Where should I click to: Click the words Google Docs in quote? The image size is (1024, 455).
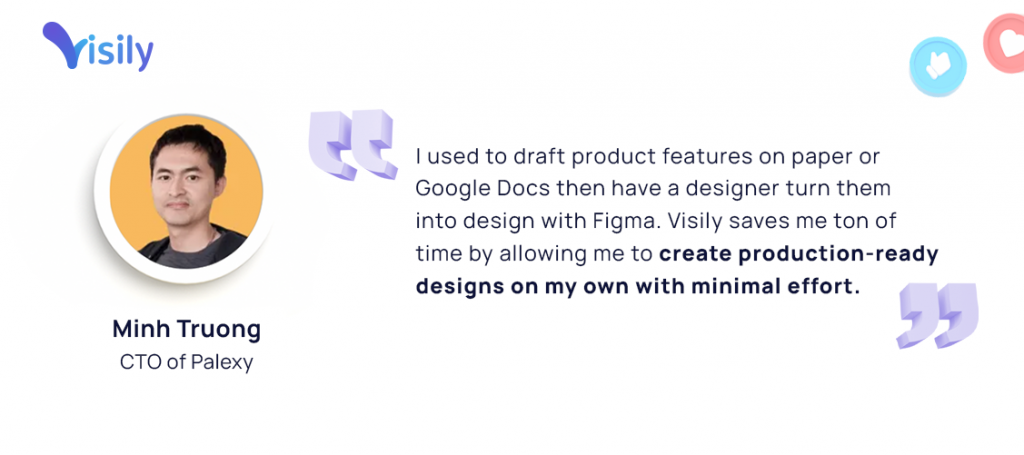[x=482, y=189]
